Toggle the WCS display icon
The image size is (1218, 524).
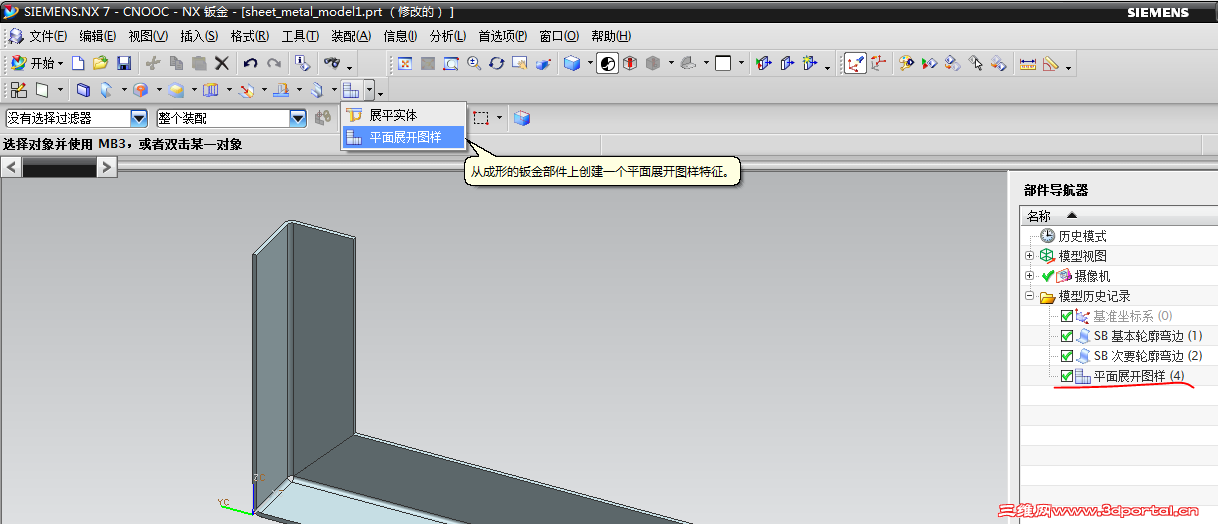coord(854,63)
